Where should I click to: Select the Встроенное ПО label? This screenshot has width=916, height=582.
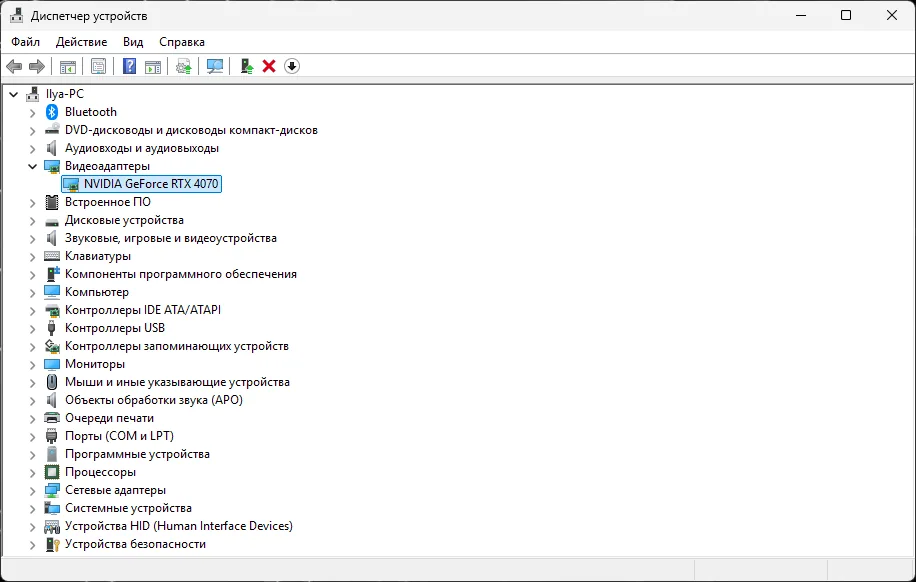pyautogui.click(x=107, y=202)
